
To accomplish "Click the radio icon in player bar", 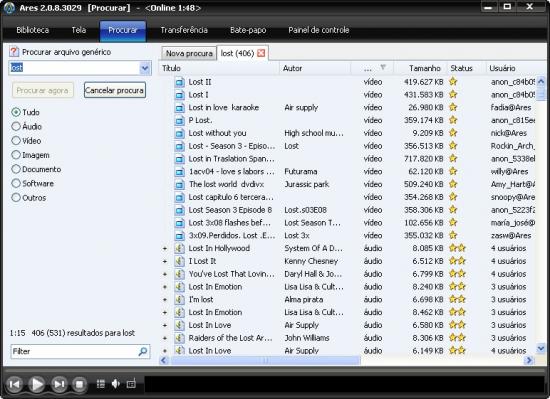I will pos(131,384).
